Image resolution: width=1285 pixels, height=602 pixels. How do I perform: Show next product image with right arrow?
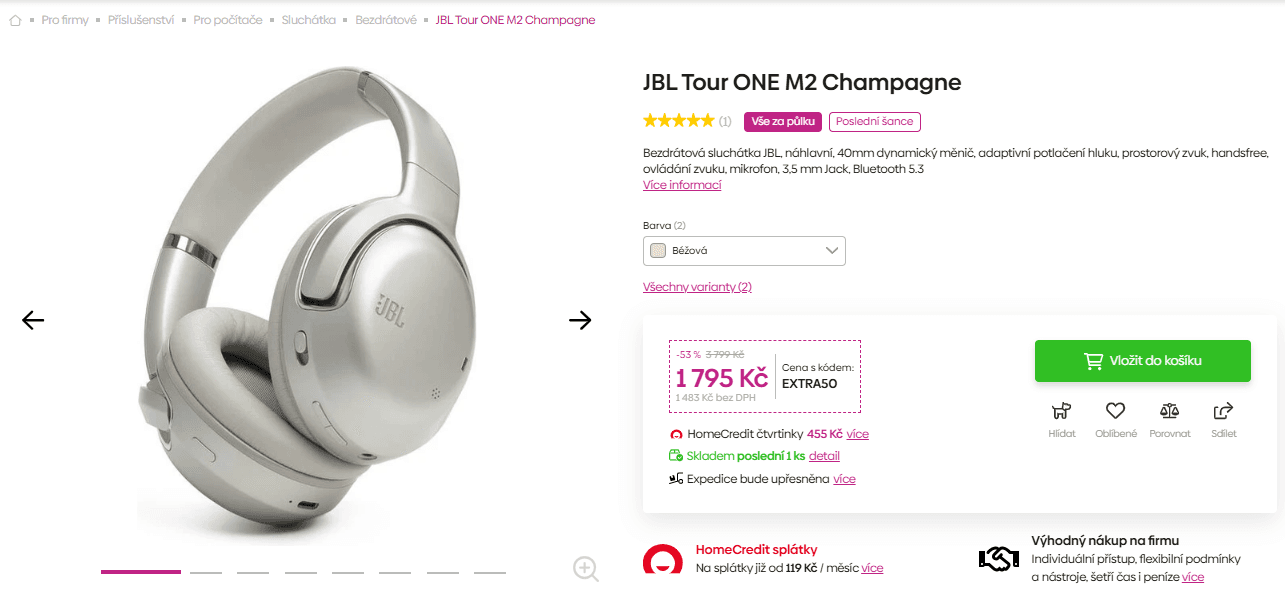click(580, 319)
